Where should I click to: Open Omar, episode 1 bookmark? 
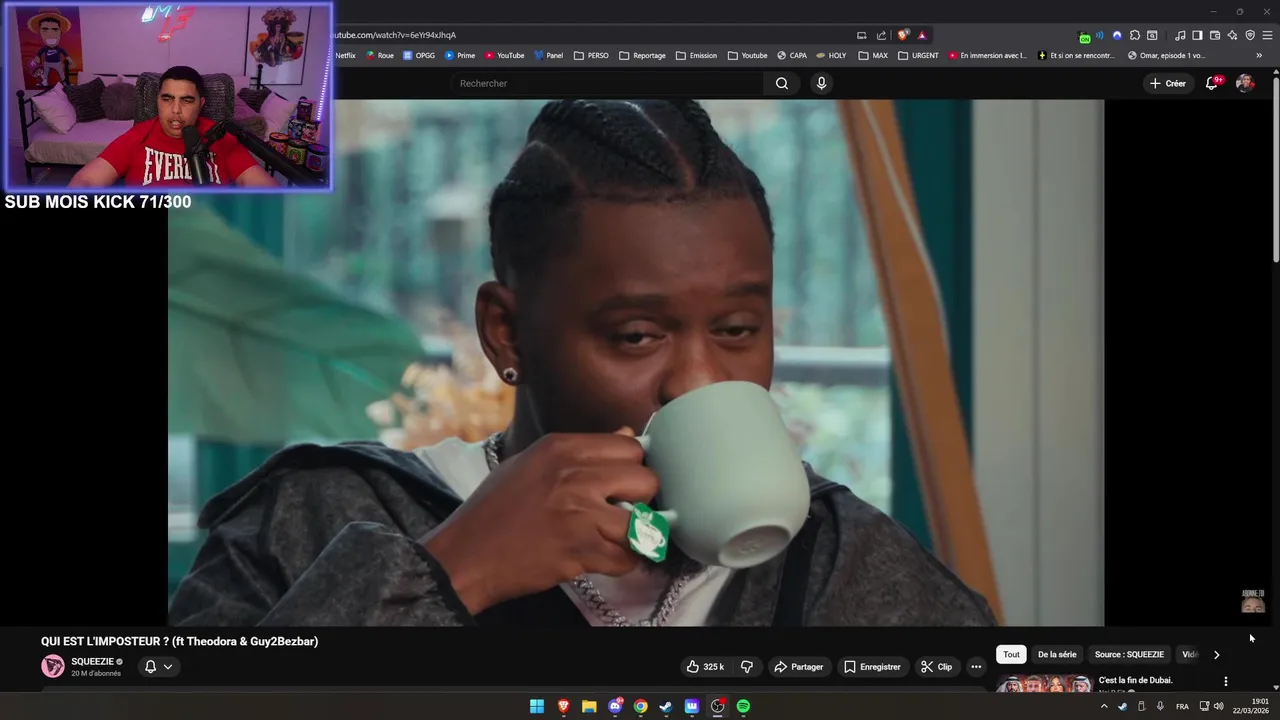pos(1166,56)
